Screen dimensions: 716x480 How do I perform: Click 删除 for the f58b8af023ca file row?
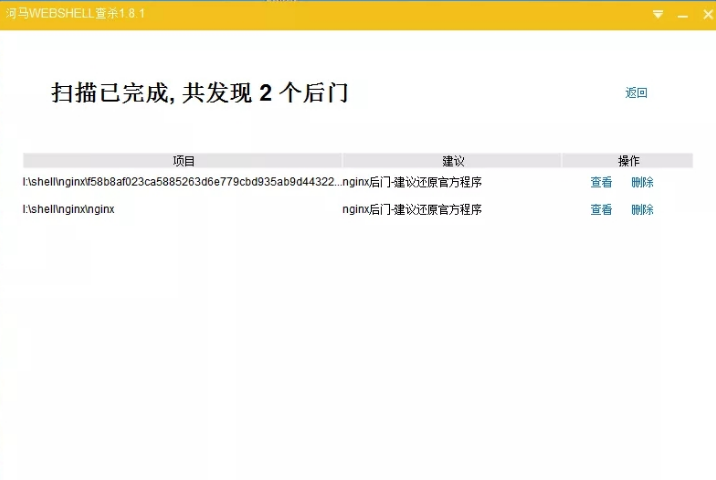pyautogui.click(x=642, y=182)
